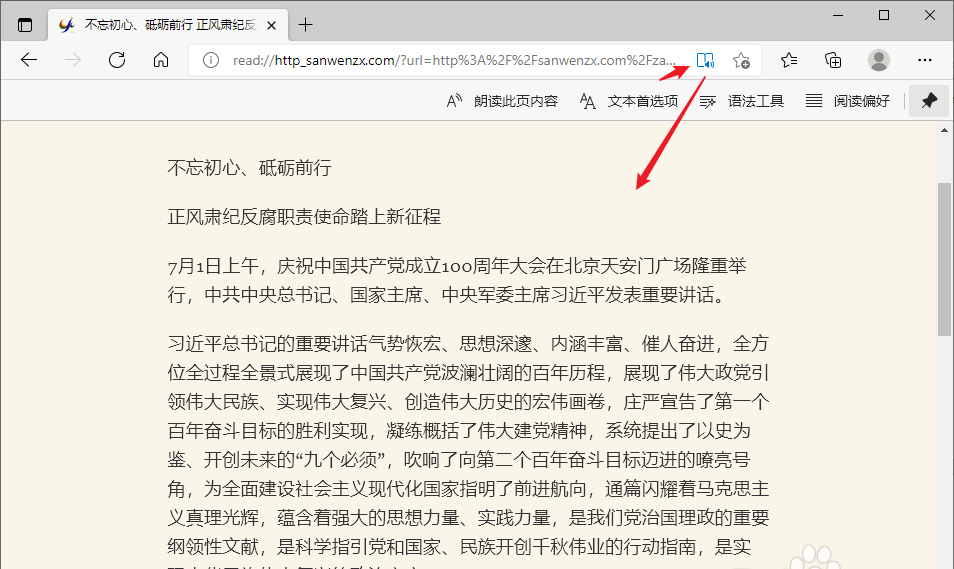Open 语法工具 grammar tools
Viewport: 954px width, 569px height.
(x=742, y=101)
